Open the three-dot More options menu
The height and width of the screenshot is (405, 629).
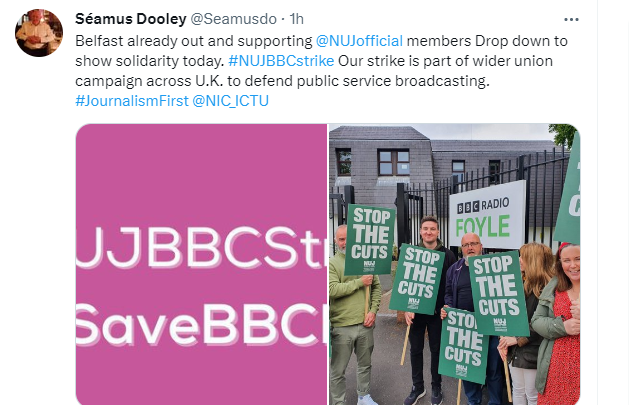coord(571,19)
